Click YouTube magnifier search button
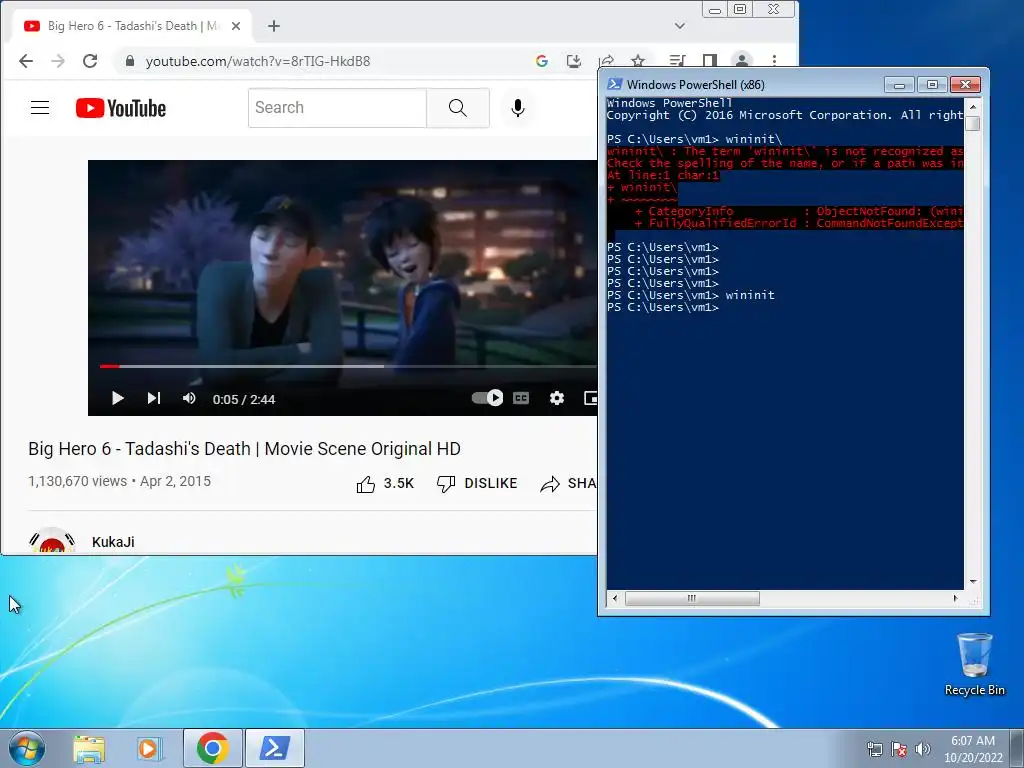 (x=458, y=108)
